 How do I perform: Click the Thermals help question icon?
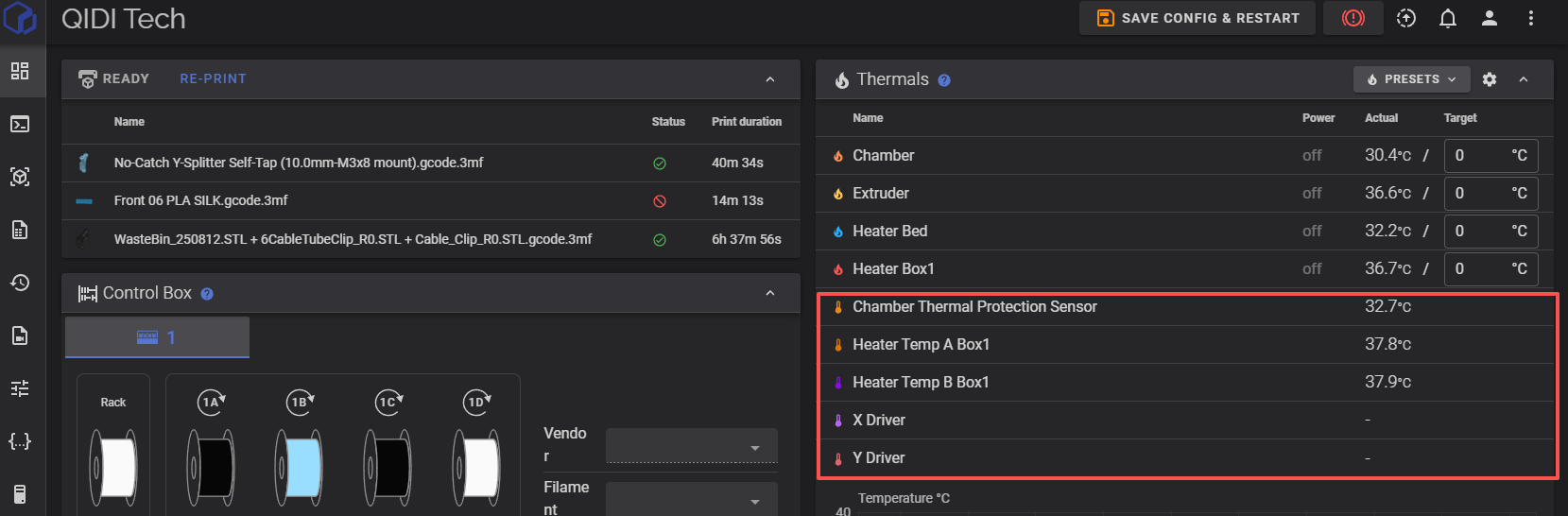pos(944,80)
